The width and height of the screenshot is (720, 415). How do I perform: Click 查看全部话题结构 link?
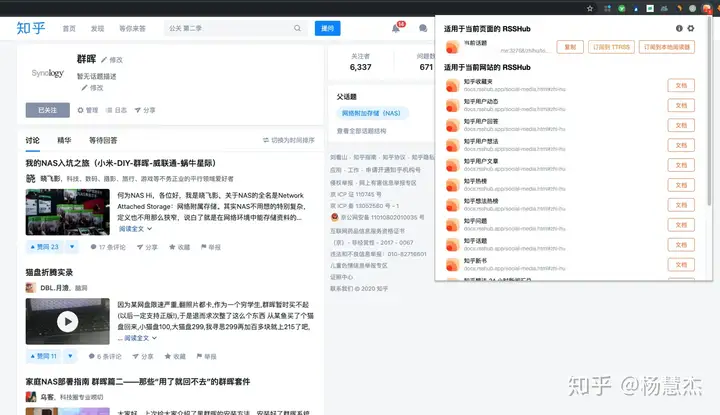coord(361,131)
